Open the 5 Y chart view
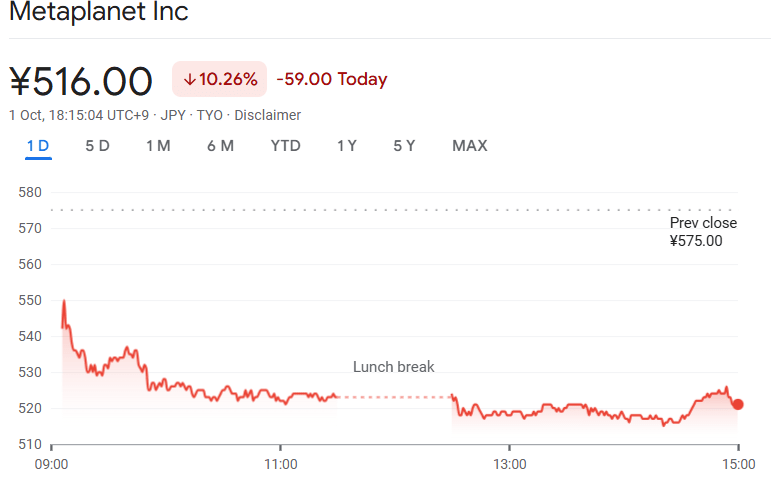Screen dimensions: 771x486 pyautogui.click(x=404, y=146)
